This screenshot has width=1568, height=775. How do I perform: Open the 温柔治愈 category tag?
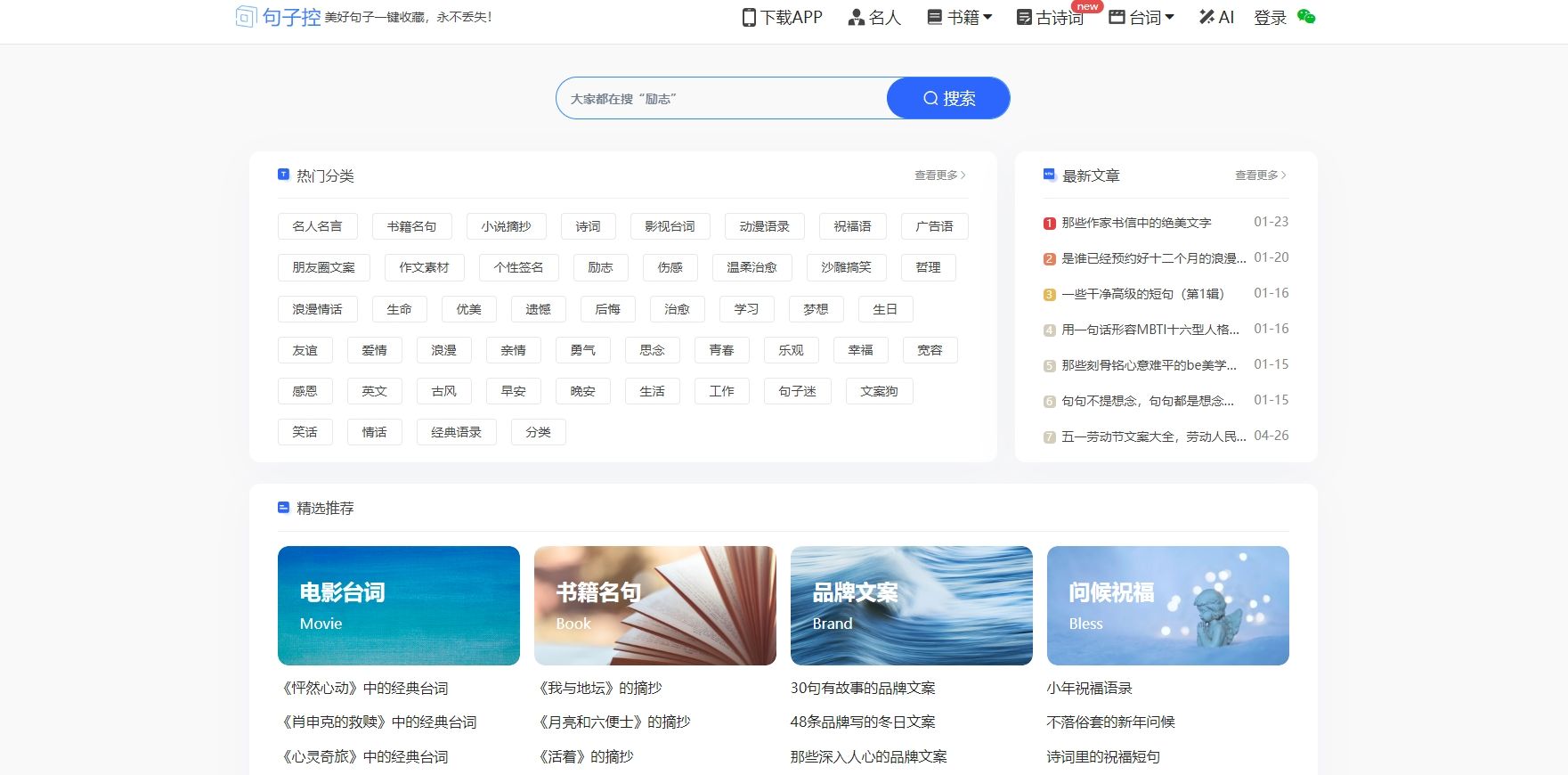coord(752,267)
